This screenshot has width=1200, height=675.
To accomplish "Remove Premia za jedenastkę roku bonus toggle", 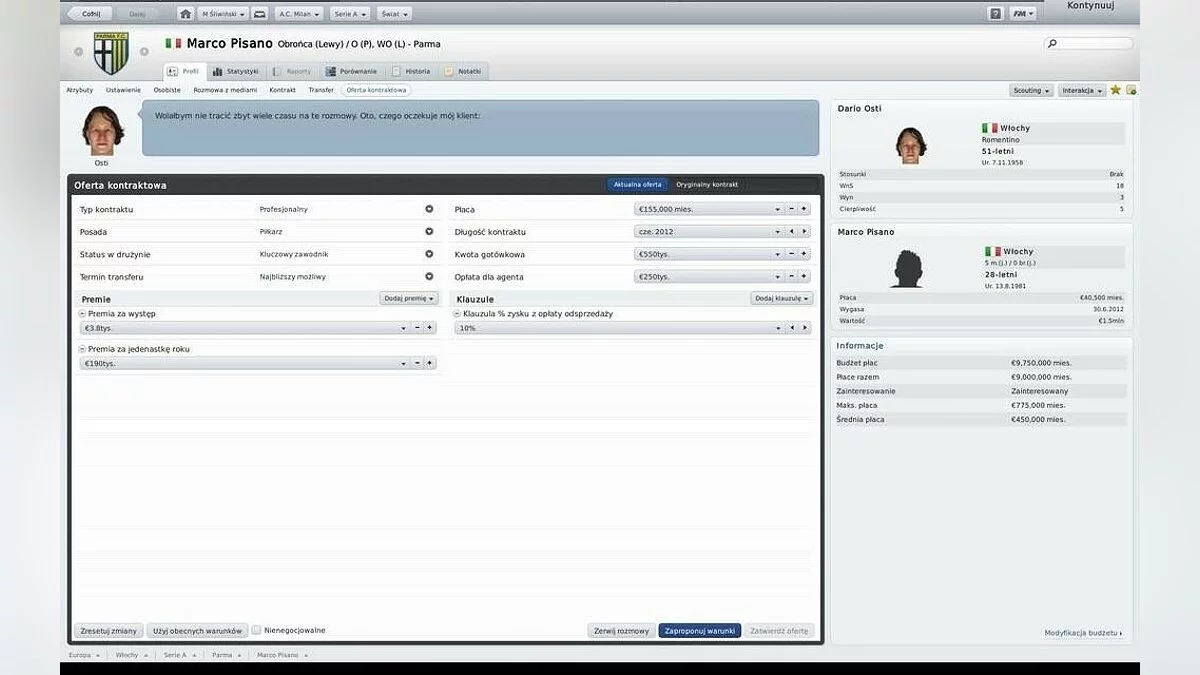I will (82, 349).
